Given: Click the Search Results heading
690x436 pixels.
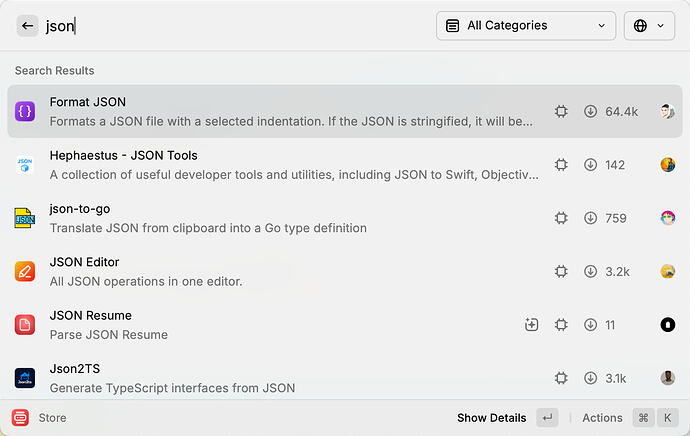Looking at the screenshot, I should coord(55,71).
